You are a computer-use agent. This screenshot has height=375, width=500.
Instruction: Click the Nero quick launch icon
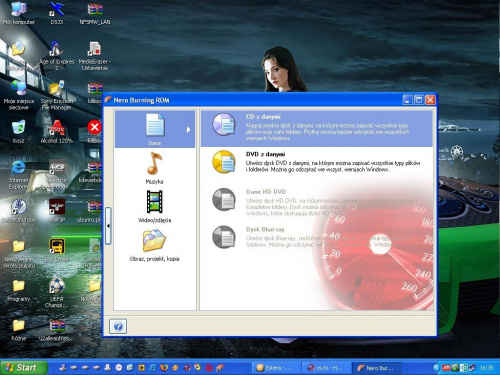coord(220,367)
